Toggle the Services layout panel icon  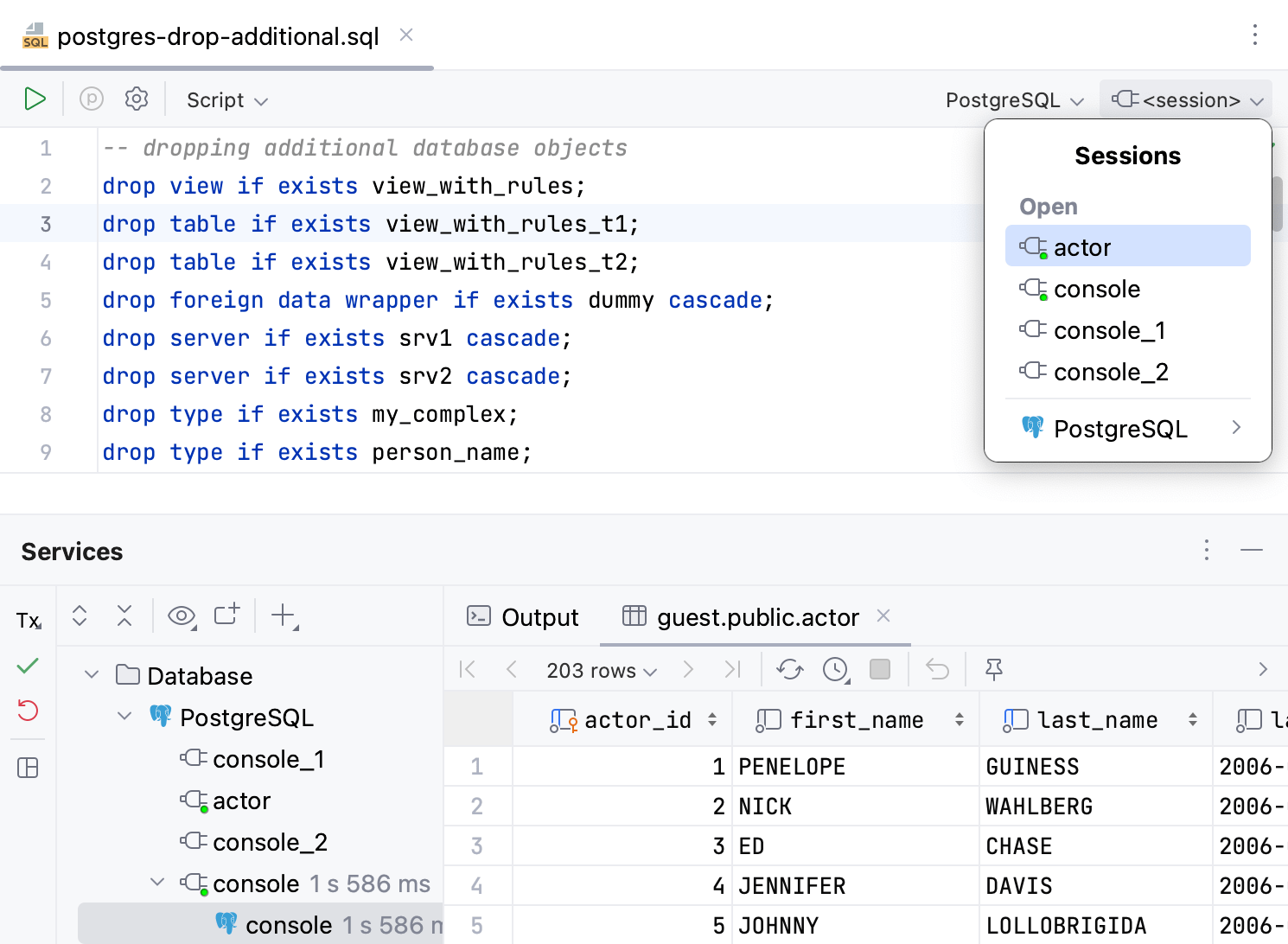[28, 768]
